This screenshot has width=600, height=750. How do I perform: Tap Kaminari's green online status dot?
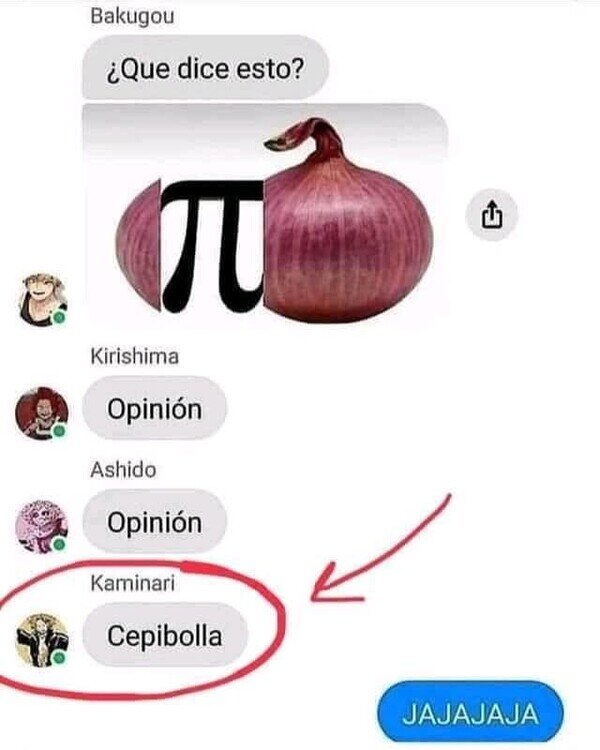(x=59, y=658)
